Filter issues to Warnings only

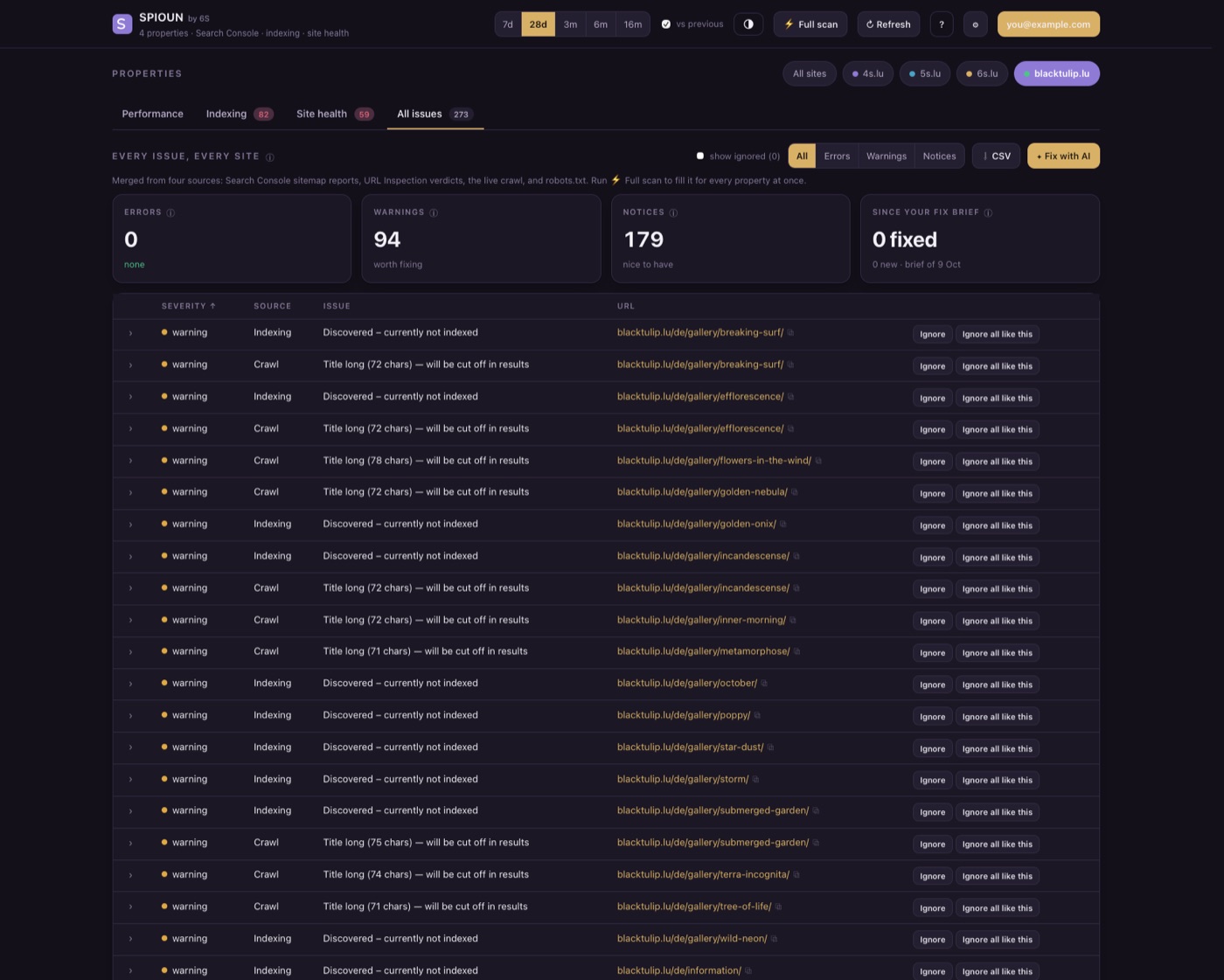pyautogui.click(x=887, y=156)
